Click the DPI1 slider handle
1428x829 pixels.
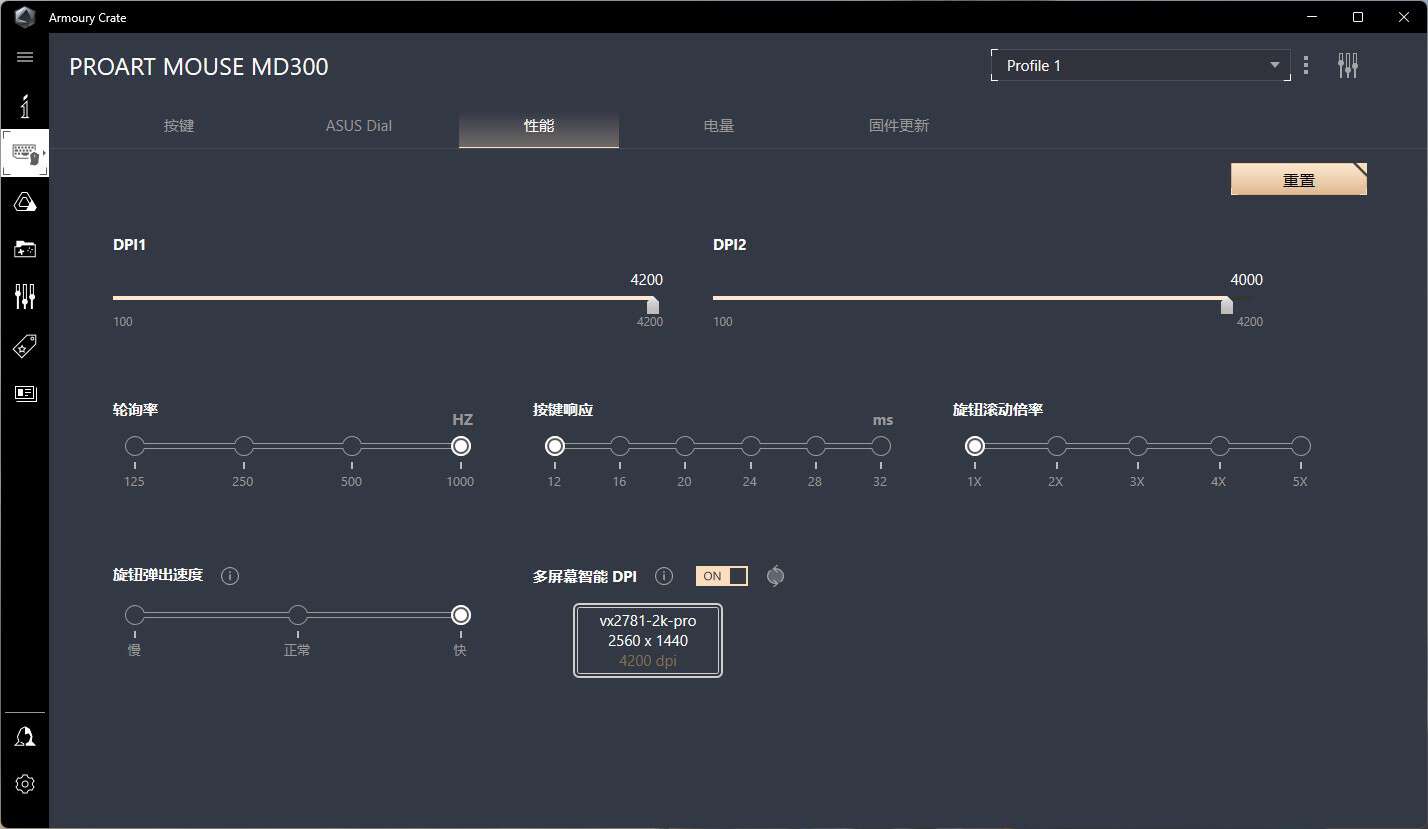[653, 305]
